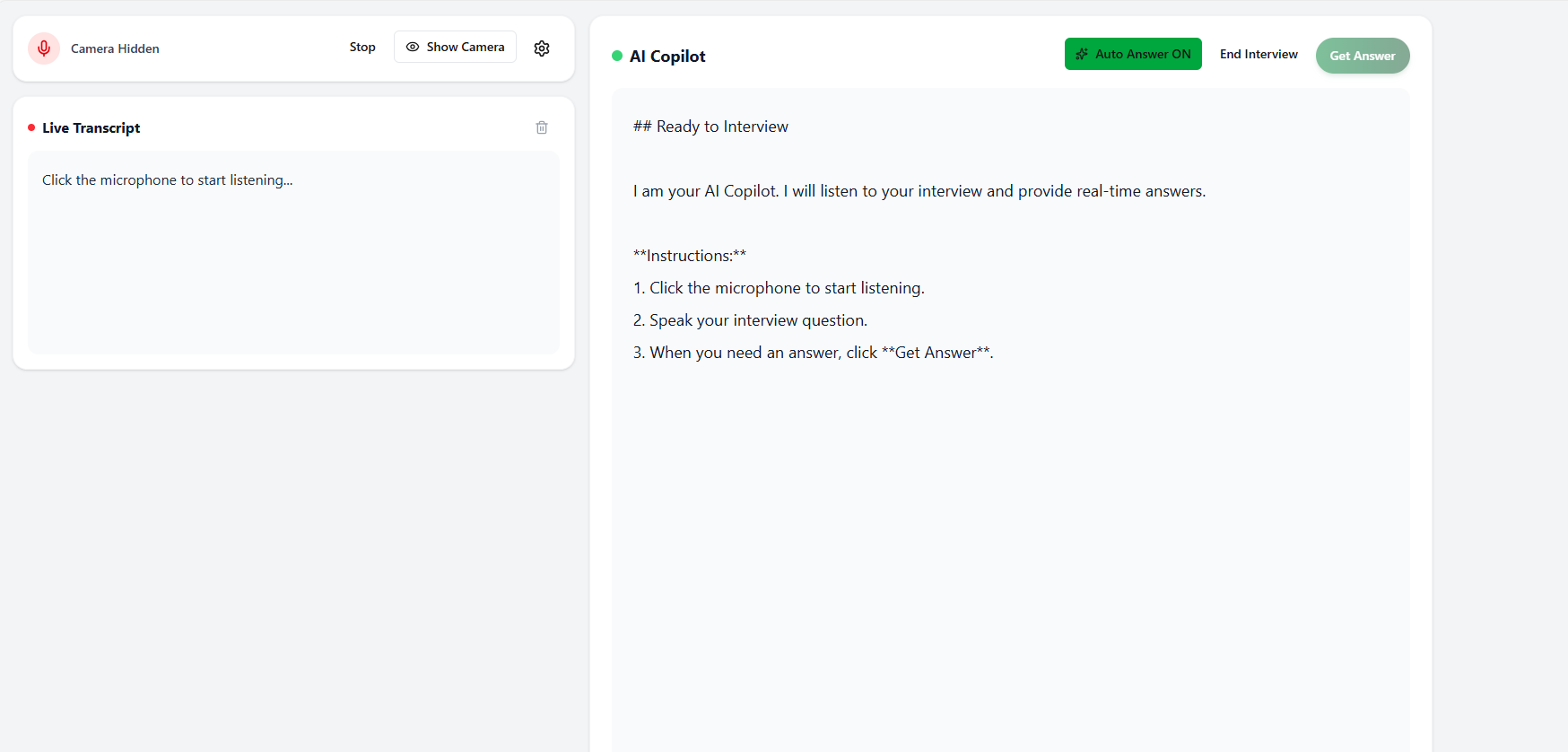
Task: Click the sparkle icon on Auto Answer
Action: [x=1082, y=54]
